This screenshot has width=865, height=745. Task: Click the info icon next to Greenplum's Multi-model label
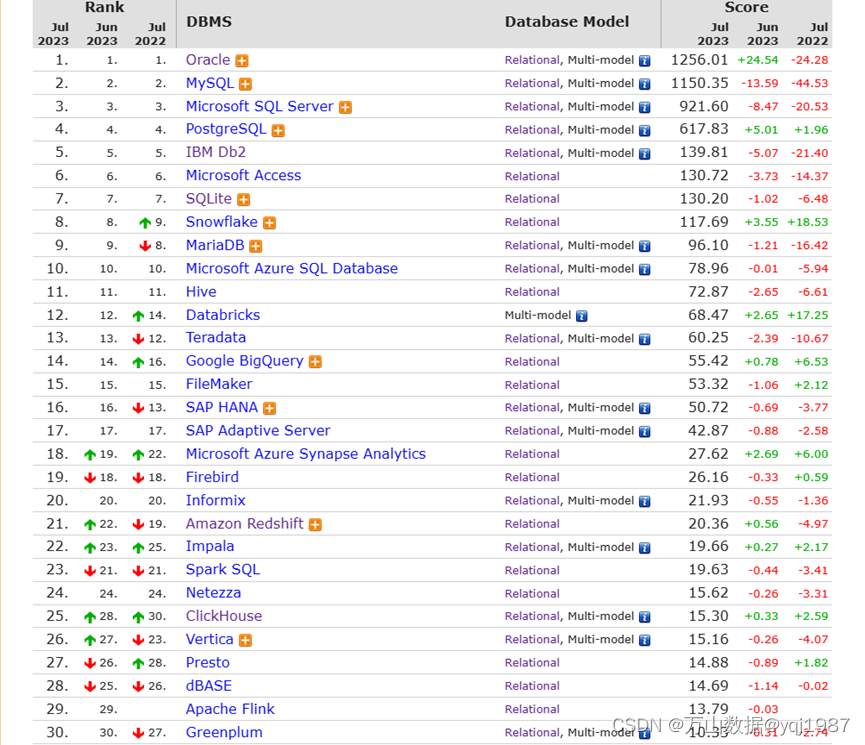click(x=645, y=732)
